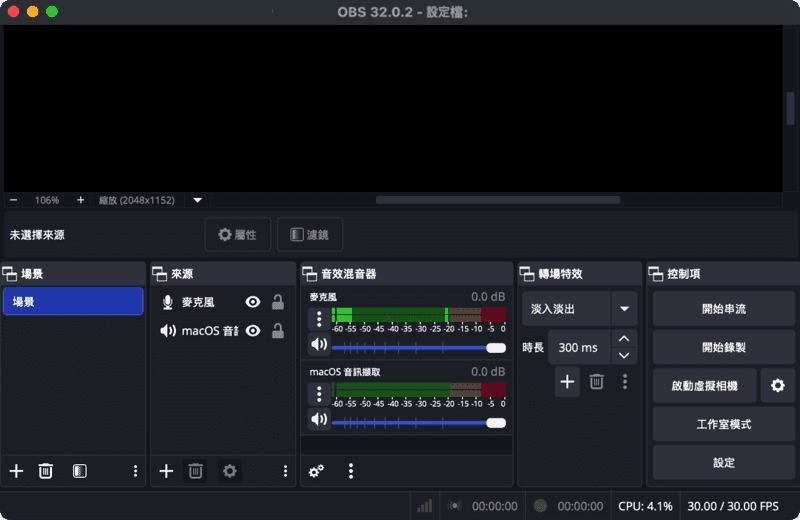The image size is (800, 520).
Task: Open macOS 音訊擷取 mixer channel options dots
Action: (319, 394)
